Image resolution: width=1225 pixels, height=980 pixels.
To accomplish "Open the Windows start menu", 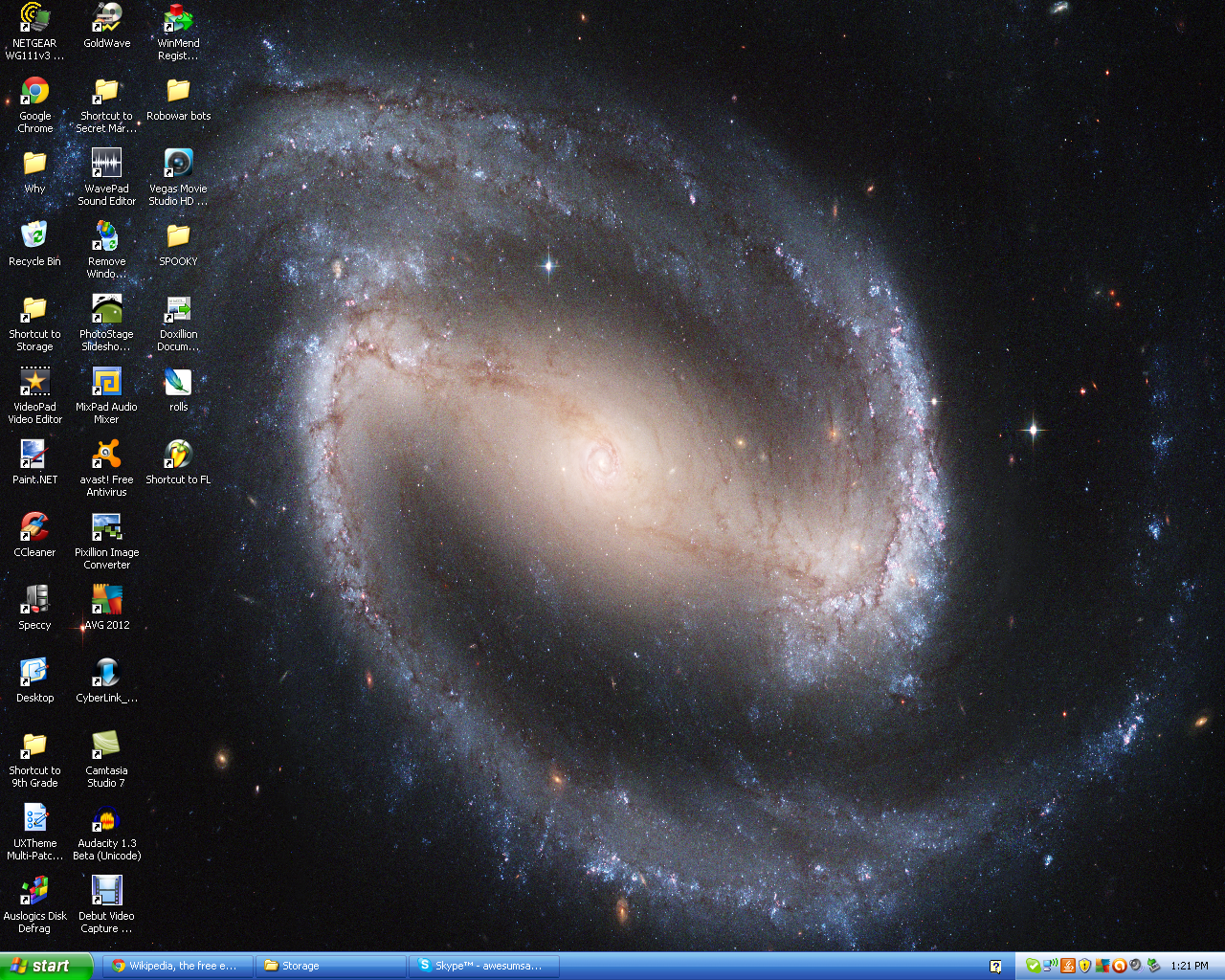I will pyautogui.click(x=46, y=966).
